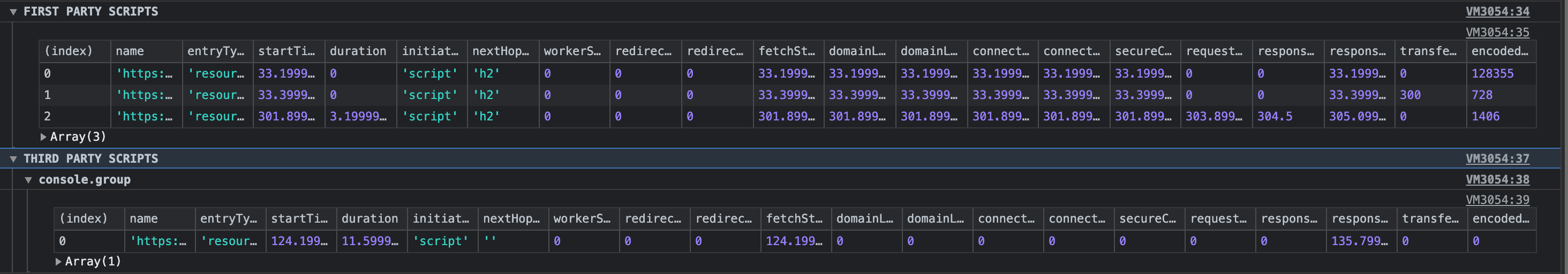The height and width of the screenshot is (274, 1568).
Task: Select the encoded value 728
Action: (x=1482, y=95)
